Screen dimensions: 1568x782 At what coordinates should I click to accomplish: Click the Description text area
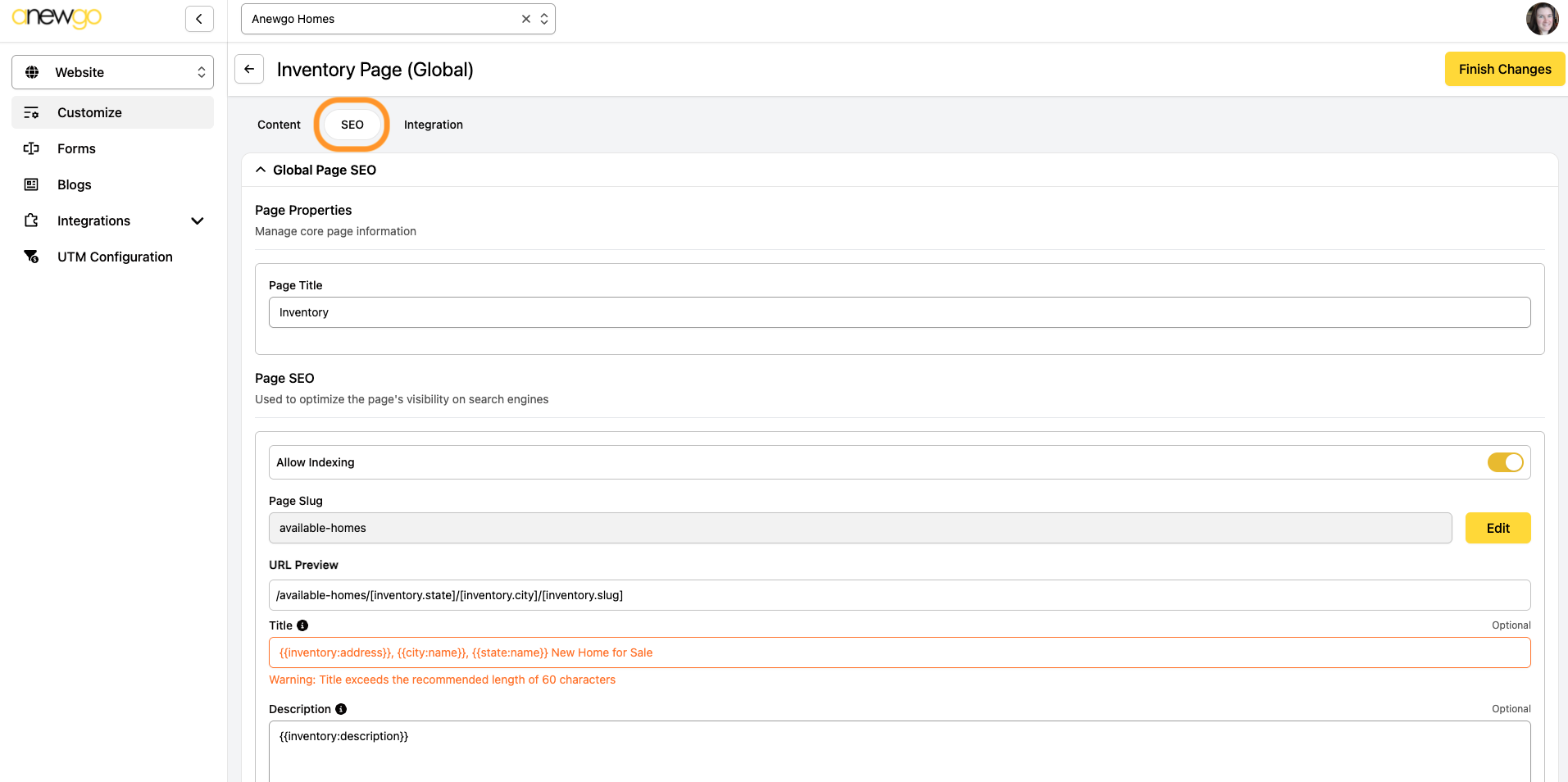click(899, 751)
